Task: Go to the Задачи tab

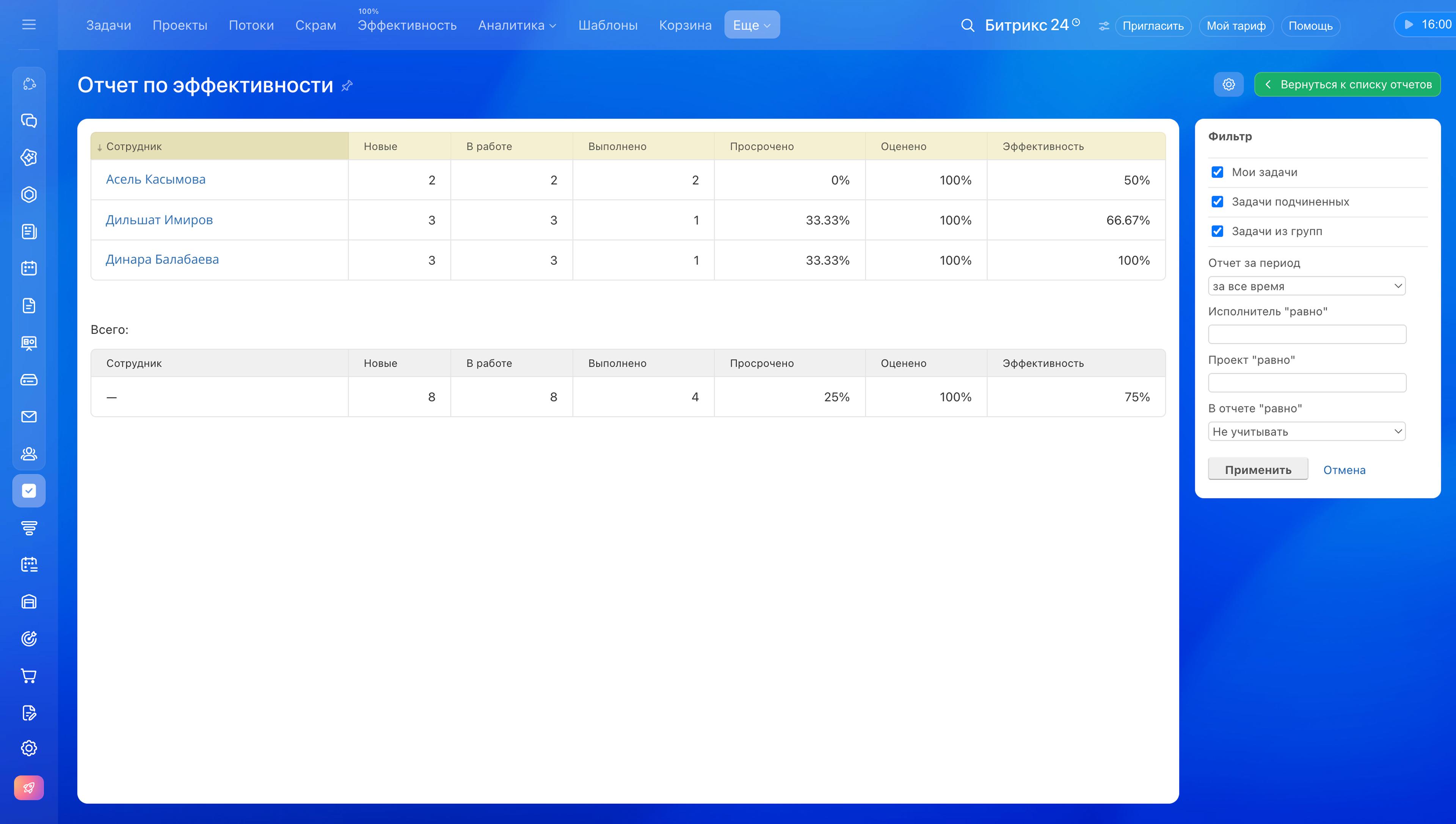Action: pyautogui.click(x=108, y=25)
